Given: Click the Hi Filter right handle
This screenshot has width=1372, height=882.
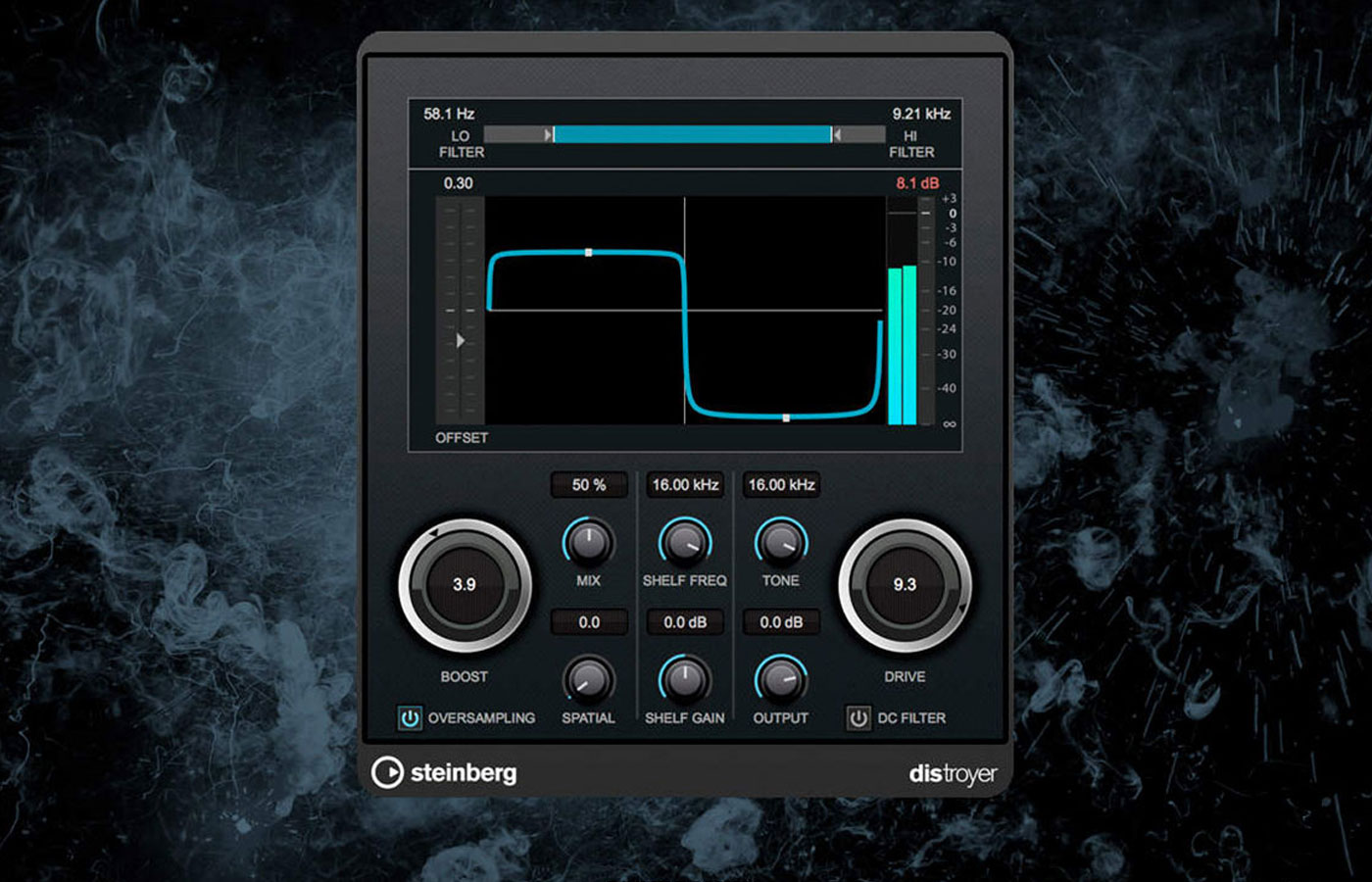Looking at the screenshot, I should (x=836, y=134).
